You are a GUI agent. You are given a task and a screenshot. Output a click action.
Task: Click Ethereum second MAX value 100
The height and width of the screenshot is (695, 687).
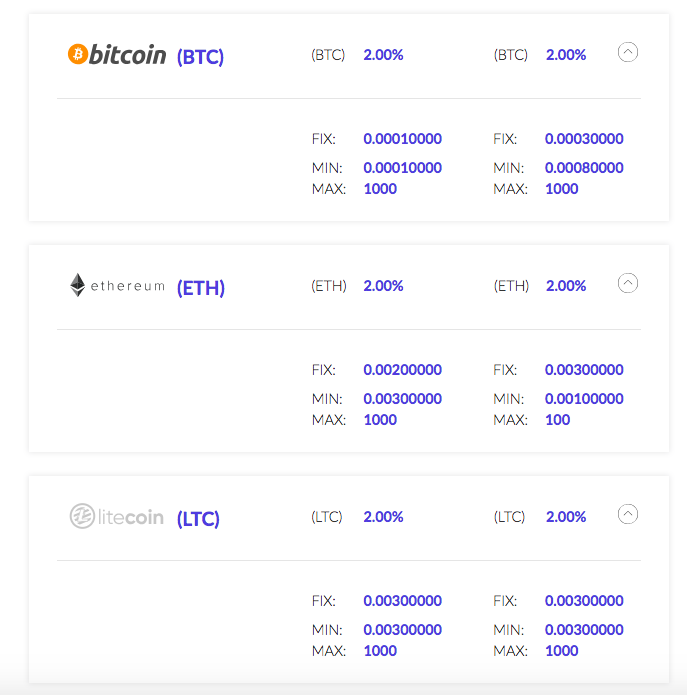click(x=558, y=420)
